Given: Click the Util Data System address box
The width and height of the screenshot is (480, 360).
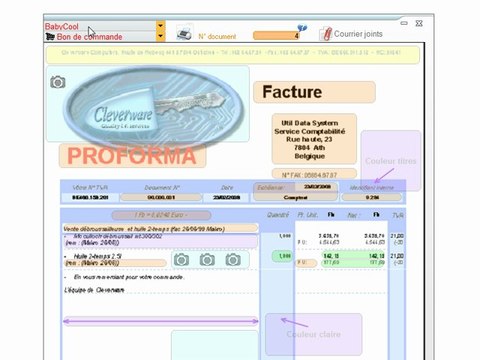Looking at the screenshot, I should coord(314,139).
